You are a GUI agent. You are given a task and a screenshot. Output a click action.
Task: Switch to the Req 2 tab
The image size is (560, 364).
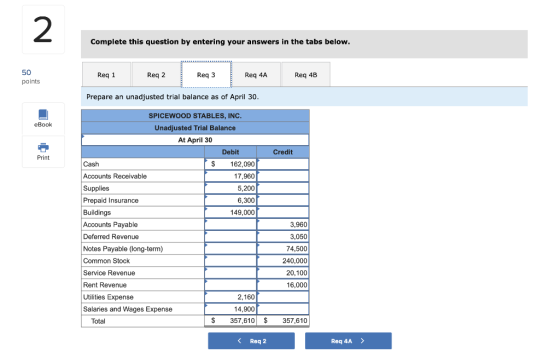[156, 75]
